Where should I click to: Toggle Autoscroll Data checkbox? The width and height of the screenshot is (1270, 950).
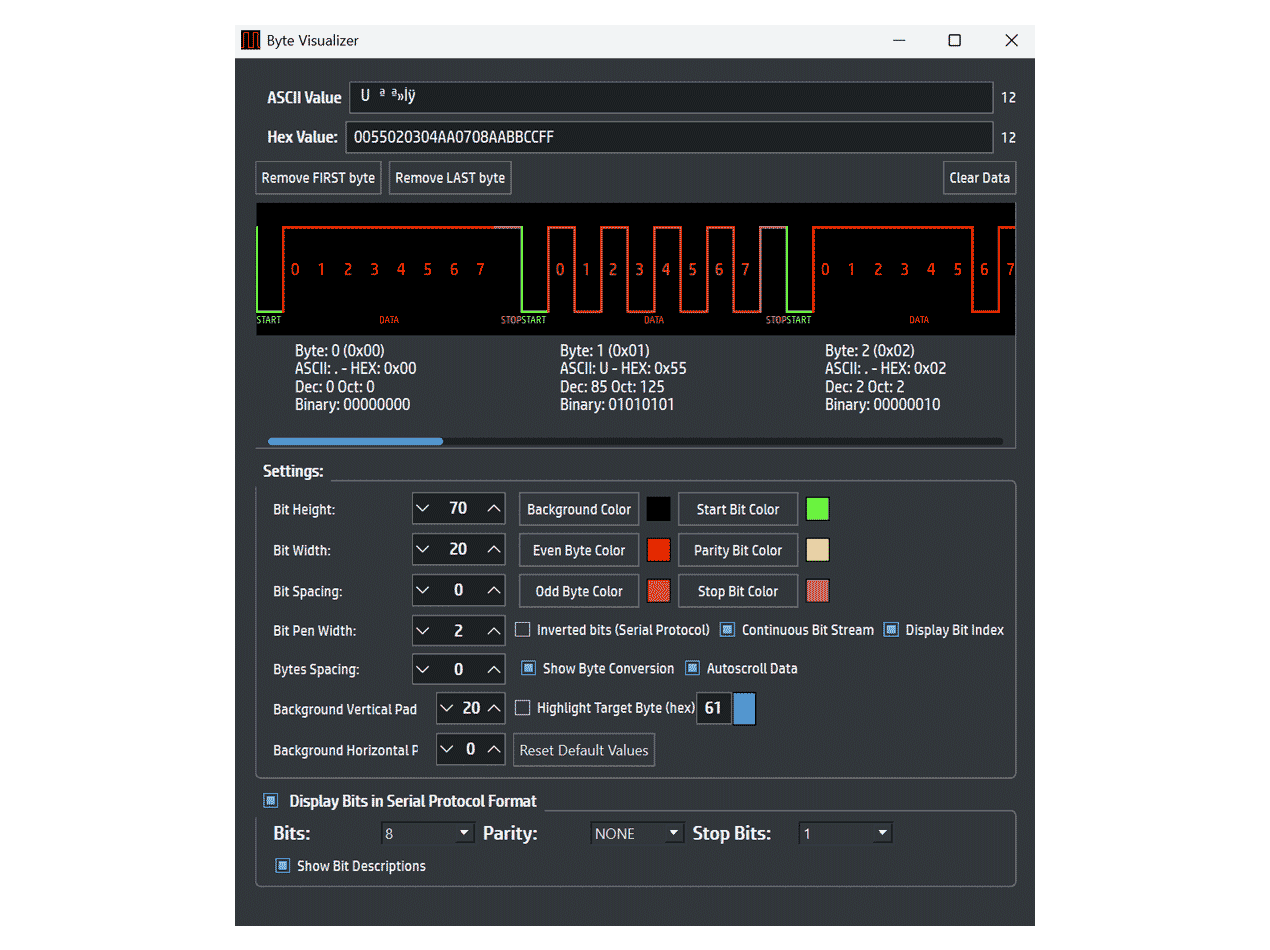coord(692,668)
